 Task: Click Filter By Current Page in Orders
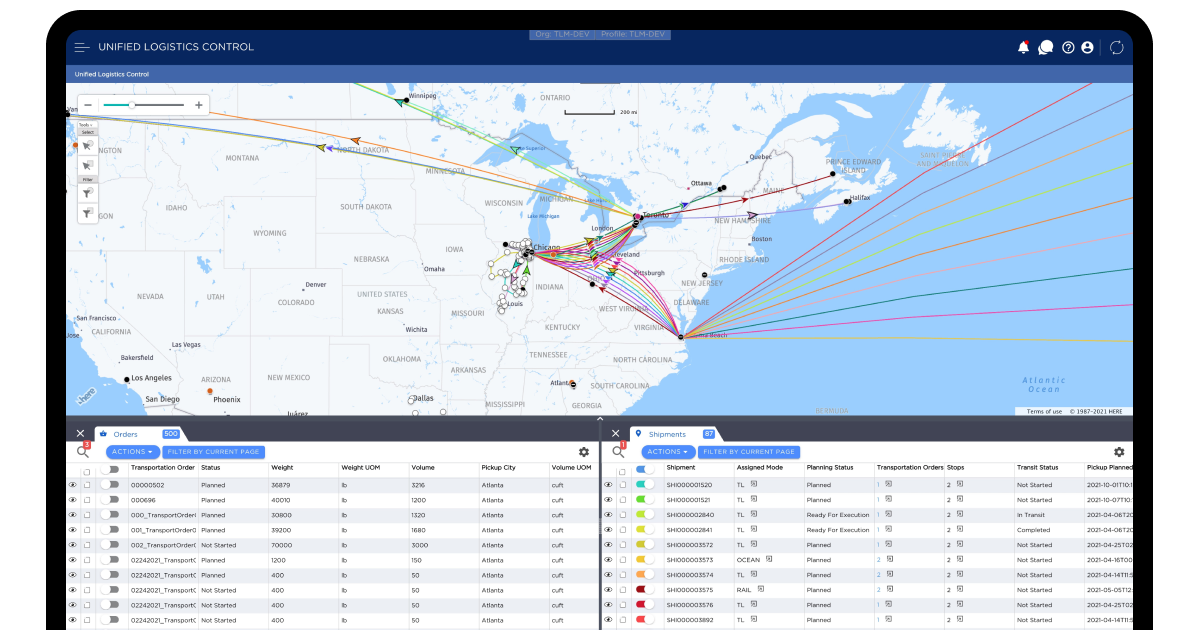click(x=213, y=452)
